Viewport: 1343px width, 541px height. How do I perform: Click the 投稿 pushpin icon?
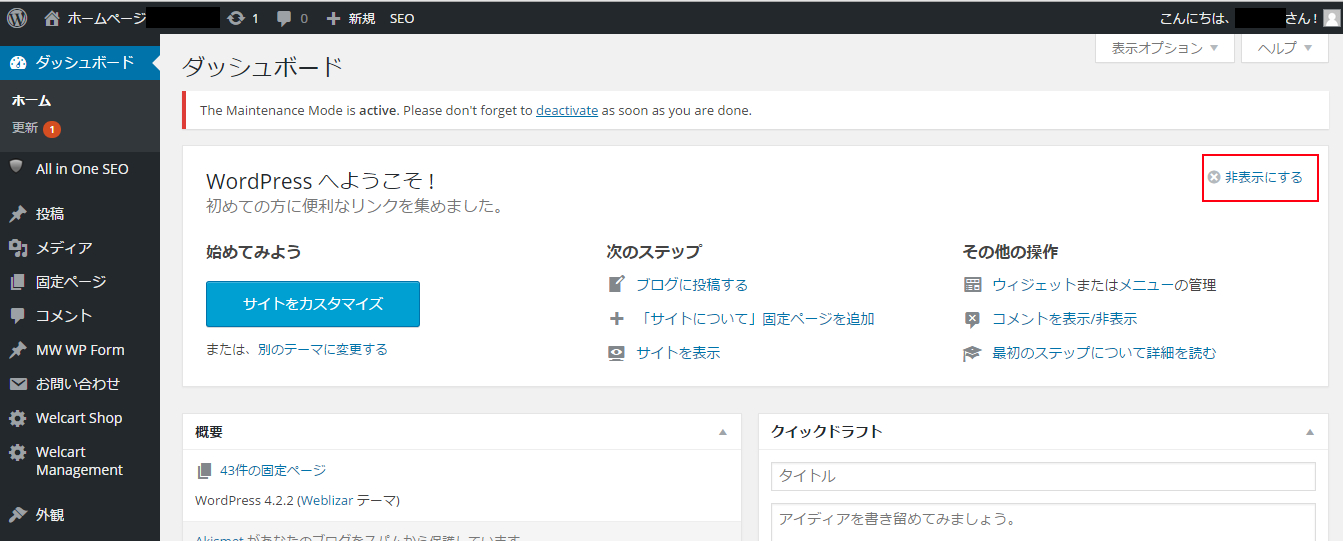(18, 214)
